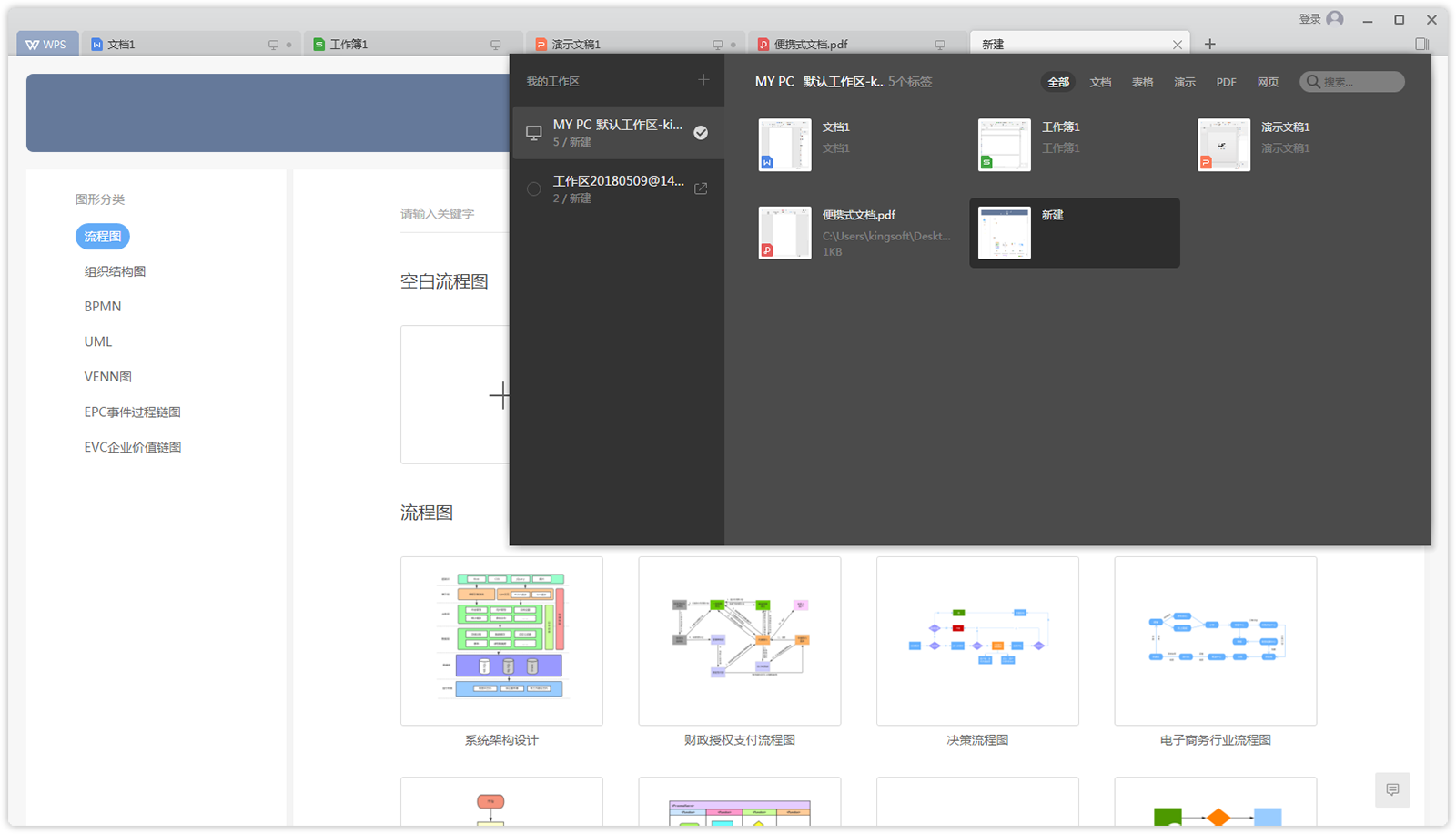Add a new workspace with plus icon

703,80
